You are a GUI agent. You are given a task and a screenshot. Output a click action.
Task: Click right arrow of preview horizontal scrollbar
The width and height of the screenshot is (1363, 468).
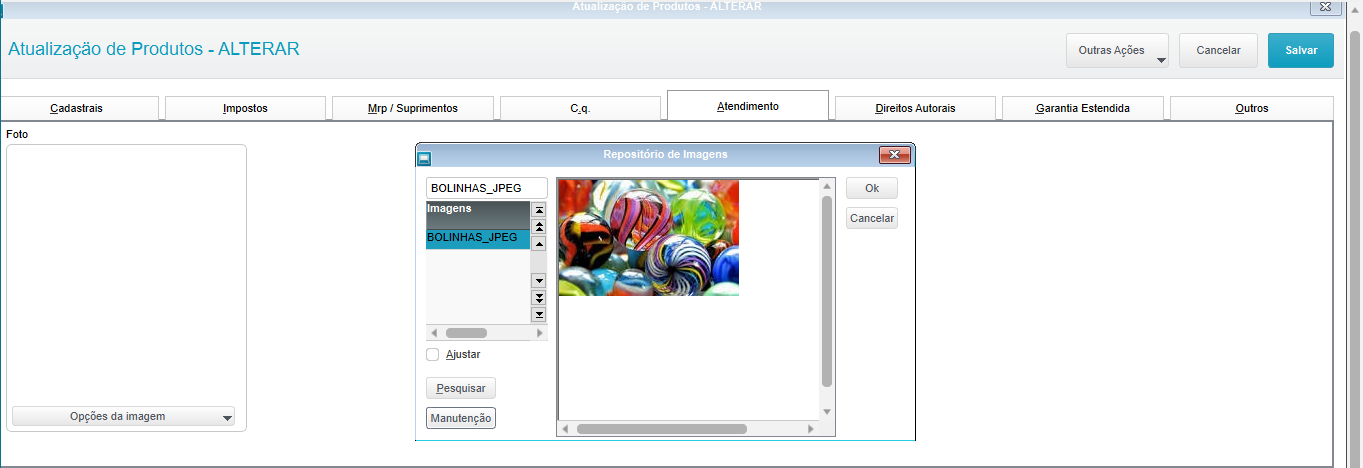pos(811,429)
